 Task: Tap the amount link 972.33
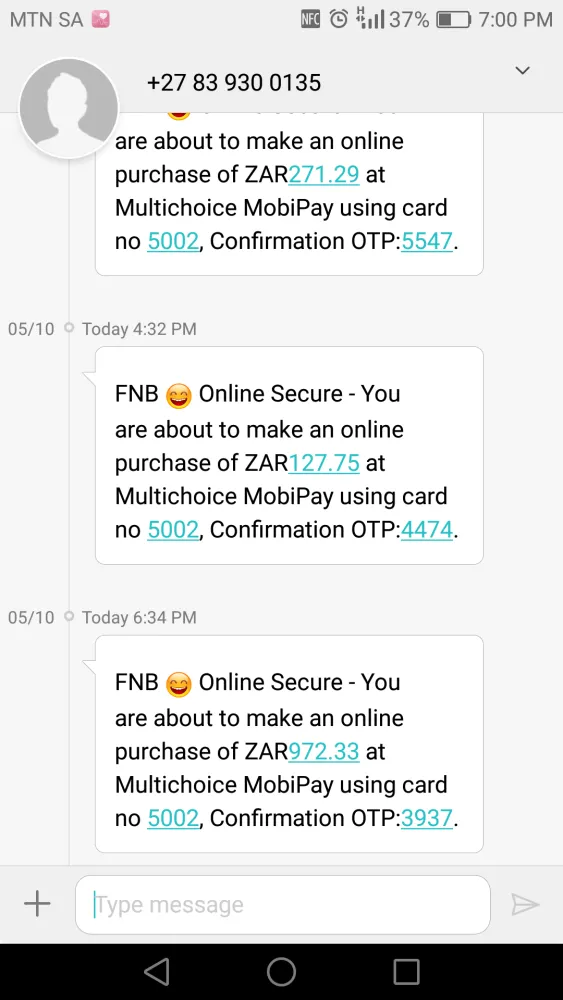324,751
